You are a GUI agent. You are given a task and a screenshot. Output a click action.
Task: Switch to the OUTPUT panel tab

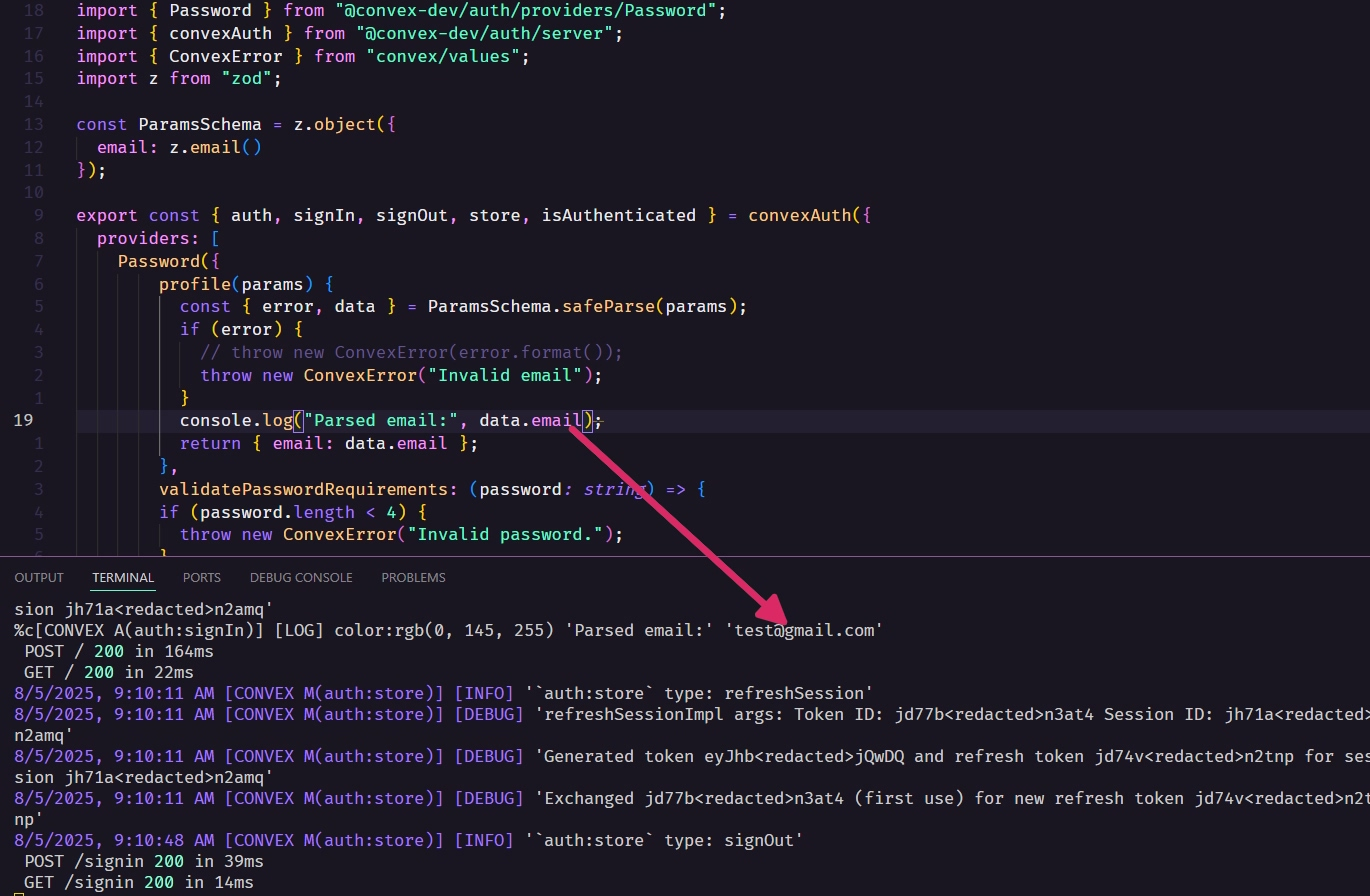tap(39, 578)
